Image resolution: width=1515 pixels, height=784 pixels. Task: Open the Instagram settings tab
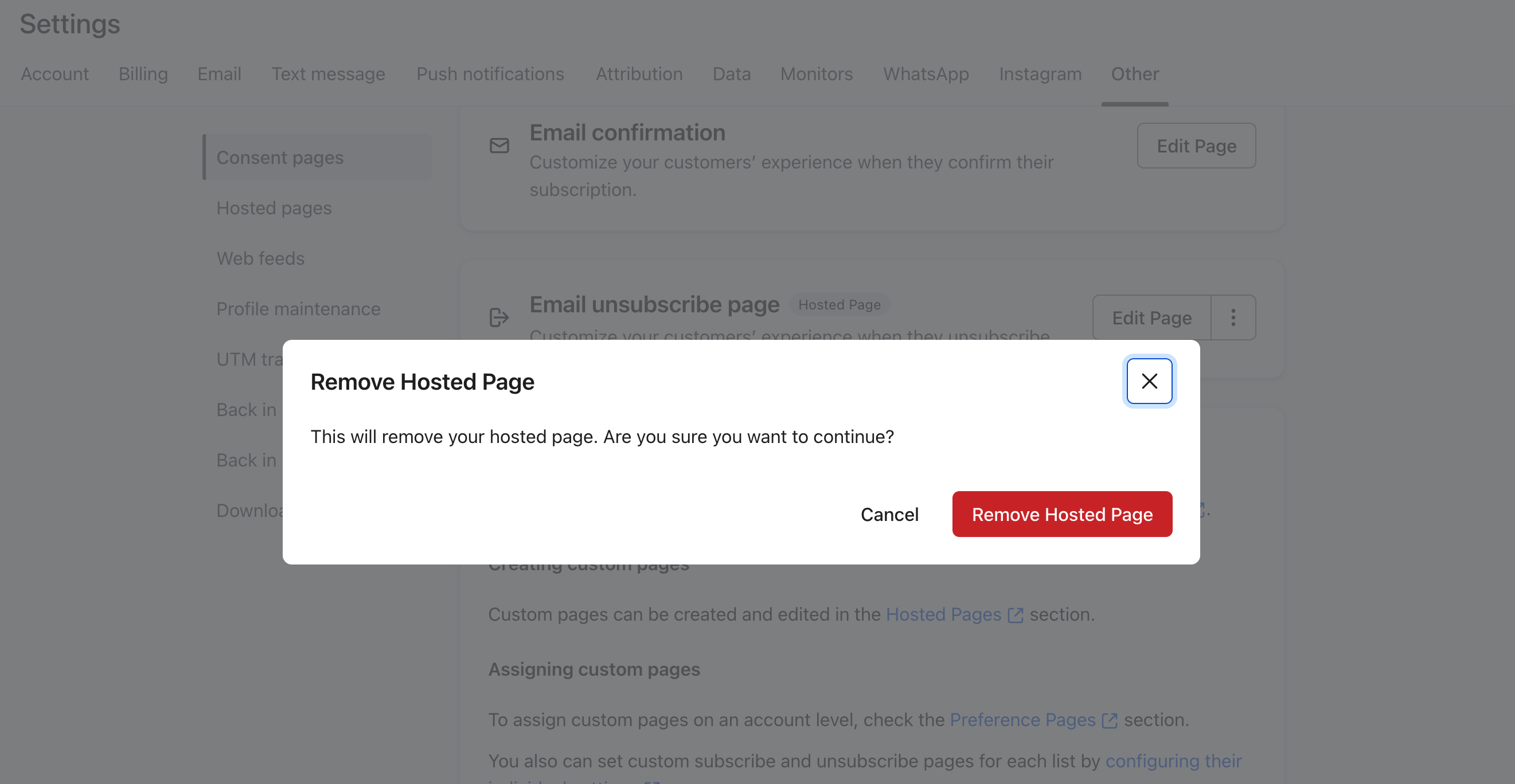tap(1040, 74)
